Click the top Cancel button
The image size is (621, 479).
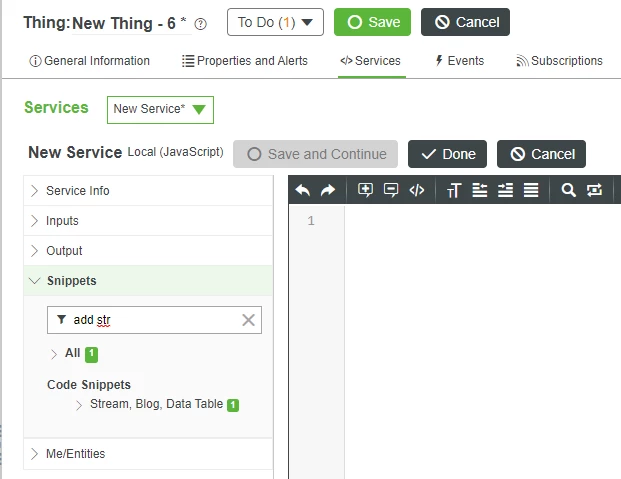[465, 22]
